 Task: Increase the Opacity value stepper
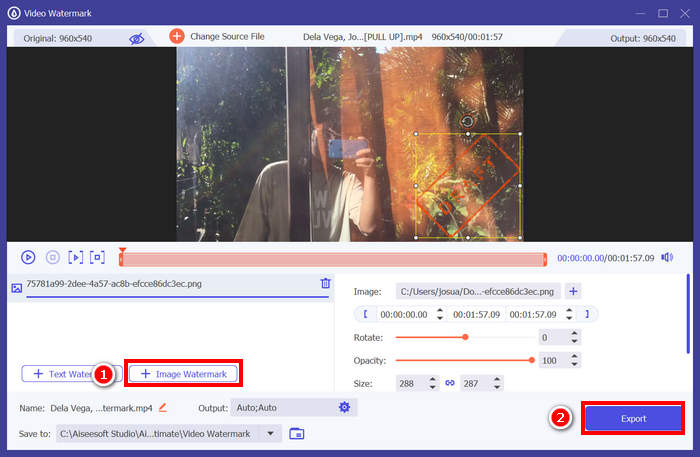point(573,355)
